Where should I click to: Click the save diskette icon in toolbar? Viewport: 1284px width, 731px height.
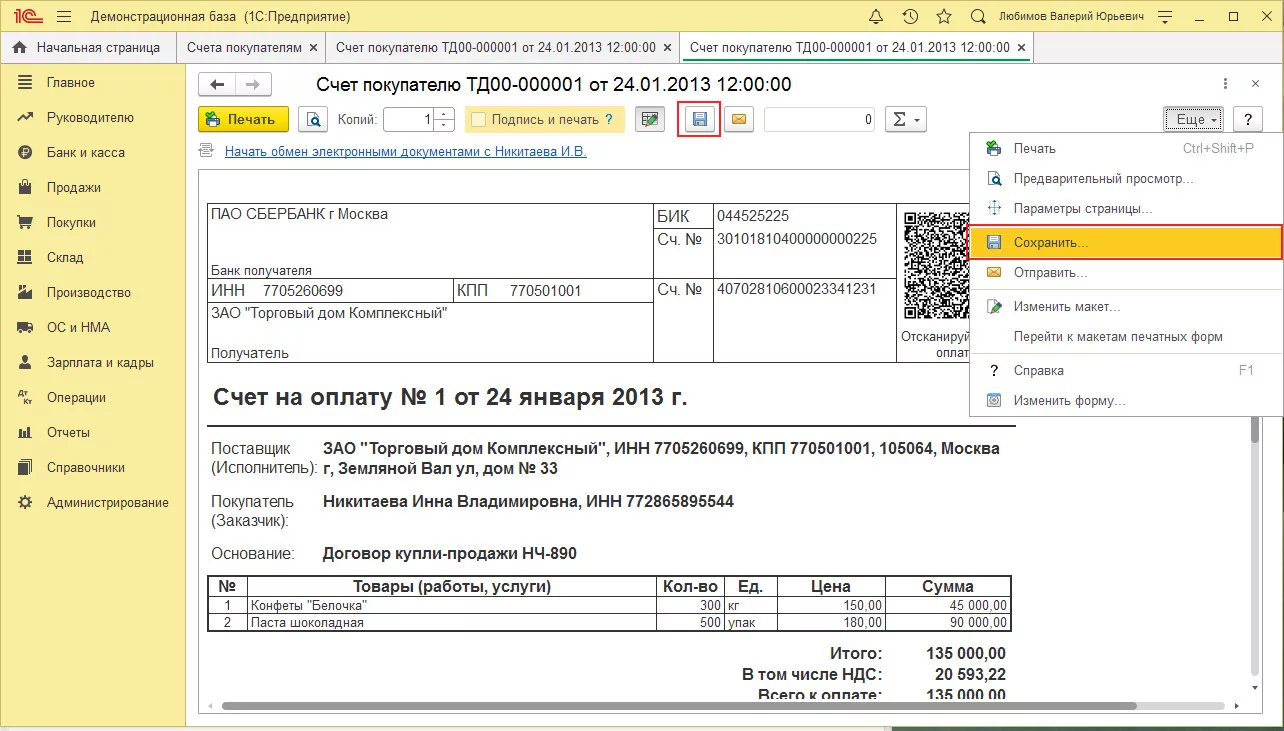click(x=699, y=120)
